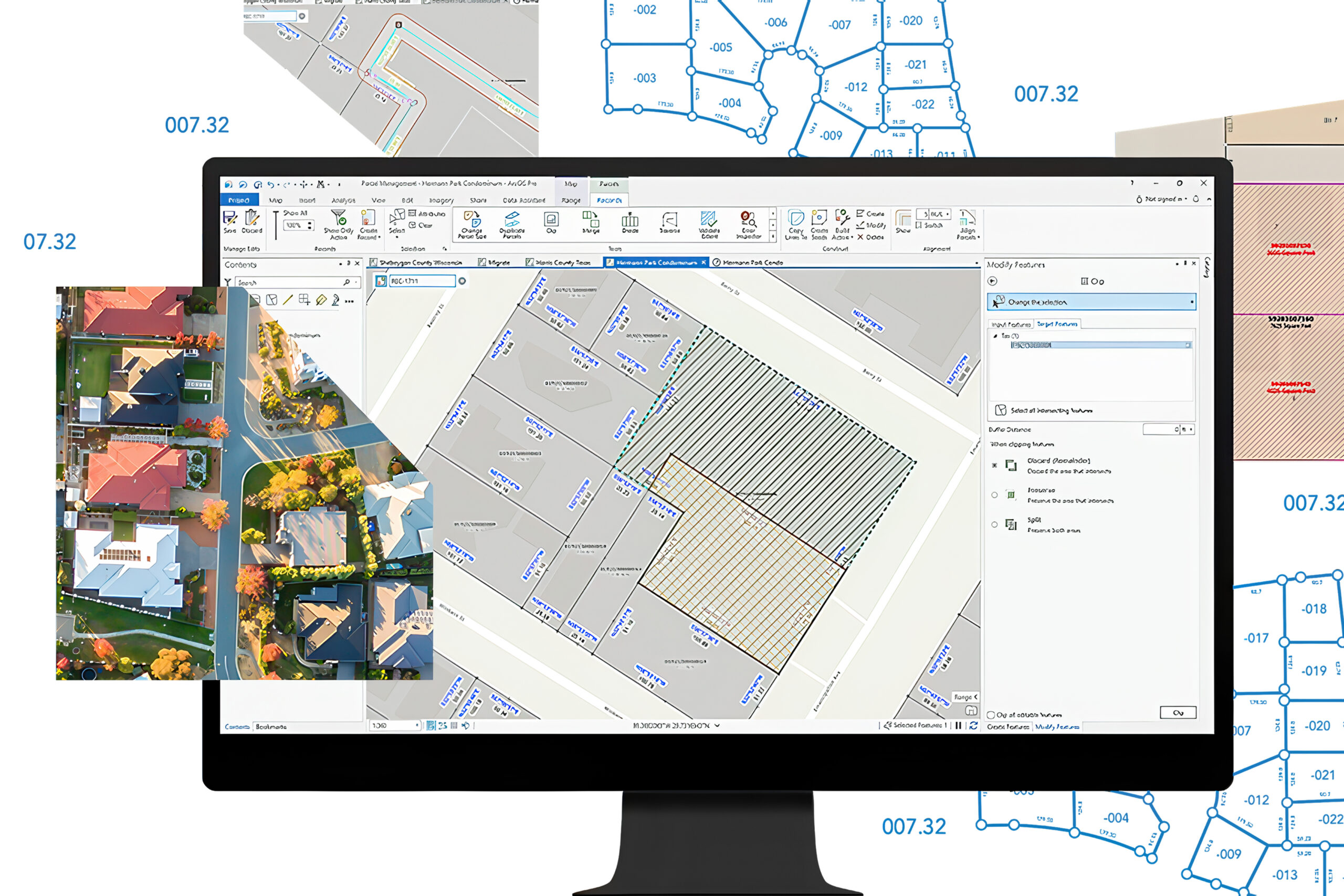Click the Duplicate Parcels ribbon icon
The width and height of the screenshot is (1344, 896).
point(511,220)
